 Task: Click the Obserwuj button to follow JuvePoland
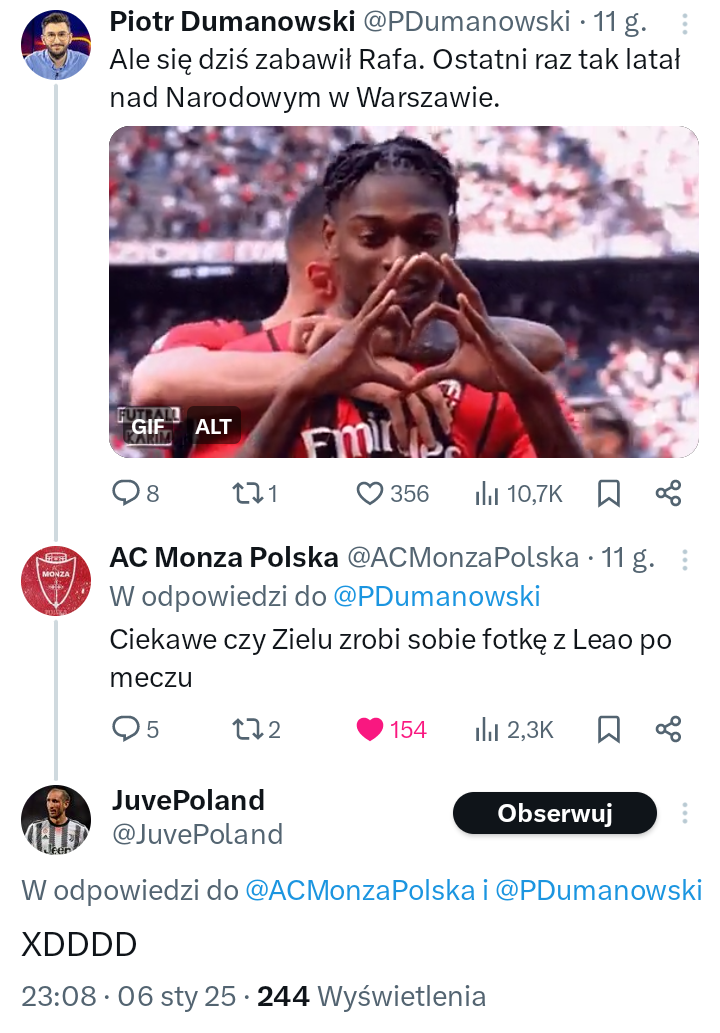[554, 814]
